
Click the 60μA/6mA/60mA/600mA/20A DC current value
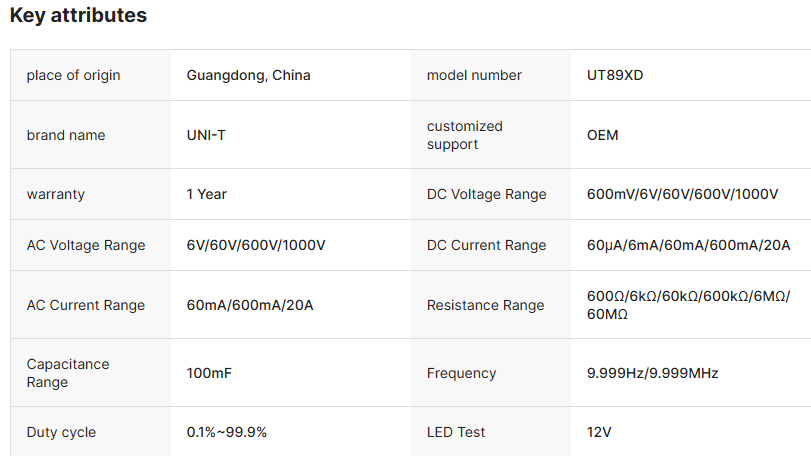tap(689, 245)
